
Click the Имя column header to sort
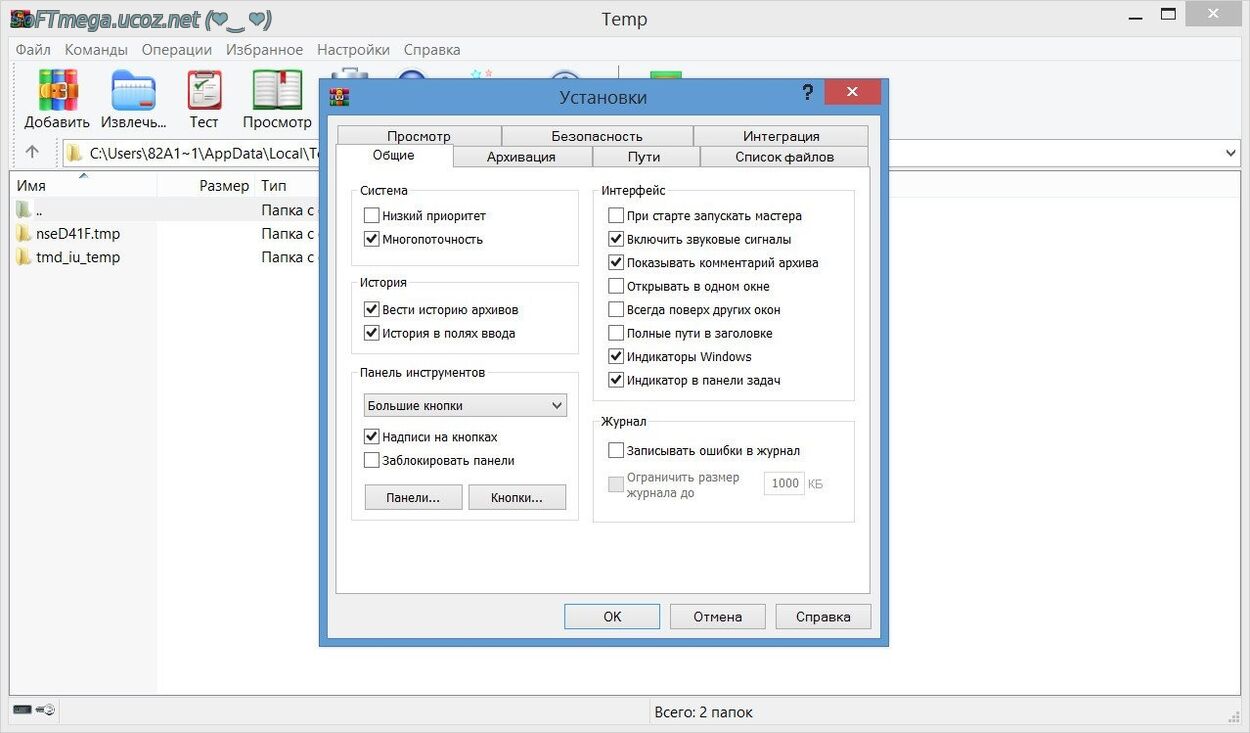click(31, 186)
